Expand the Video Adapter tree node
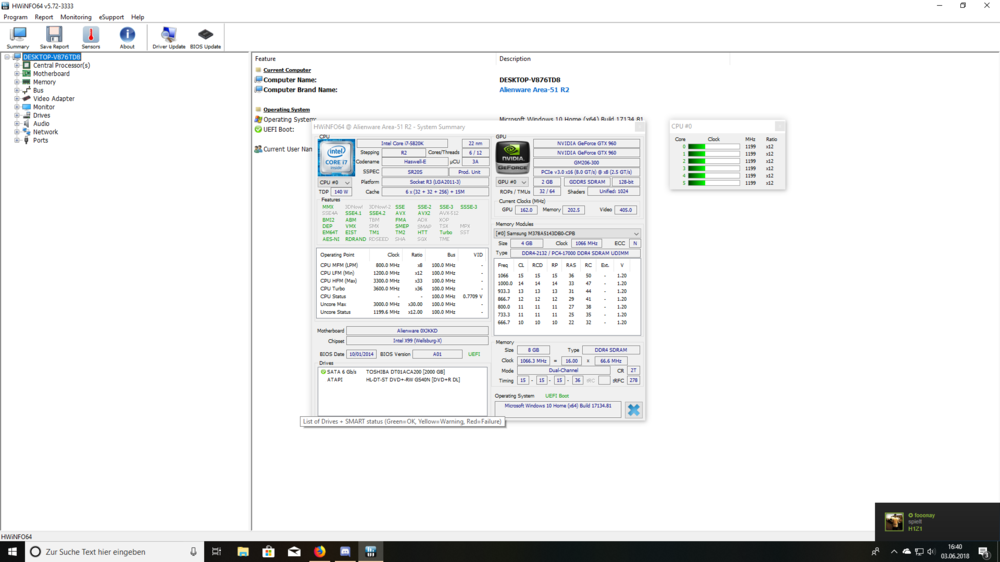The height and width of the screenshot is (562, 1000). 17,99
